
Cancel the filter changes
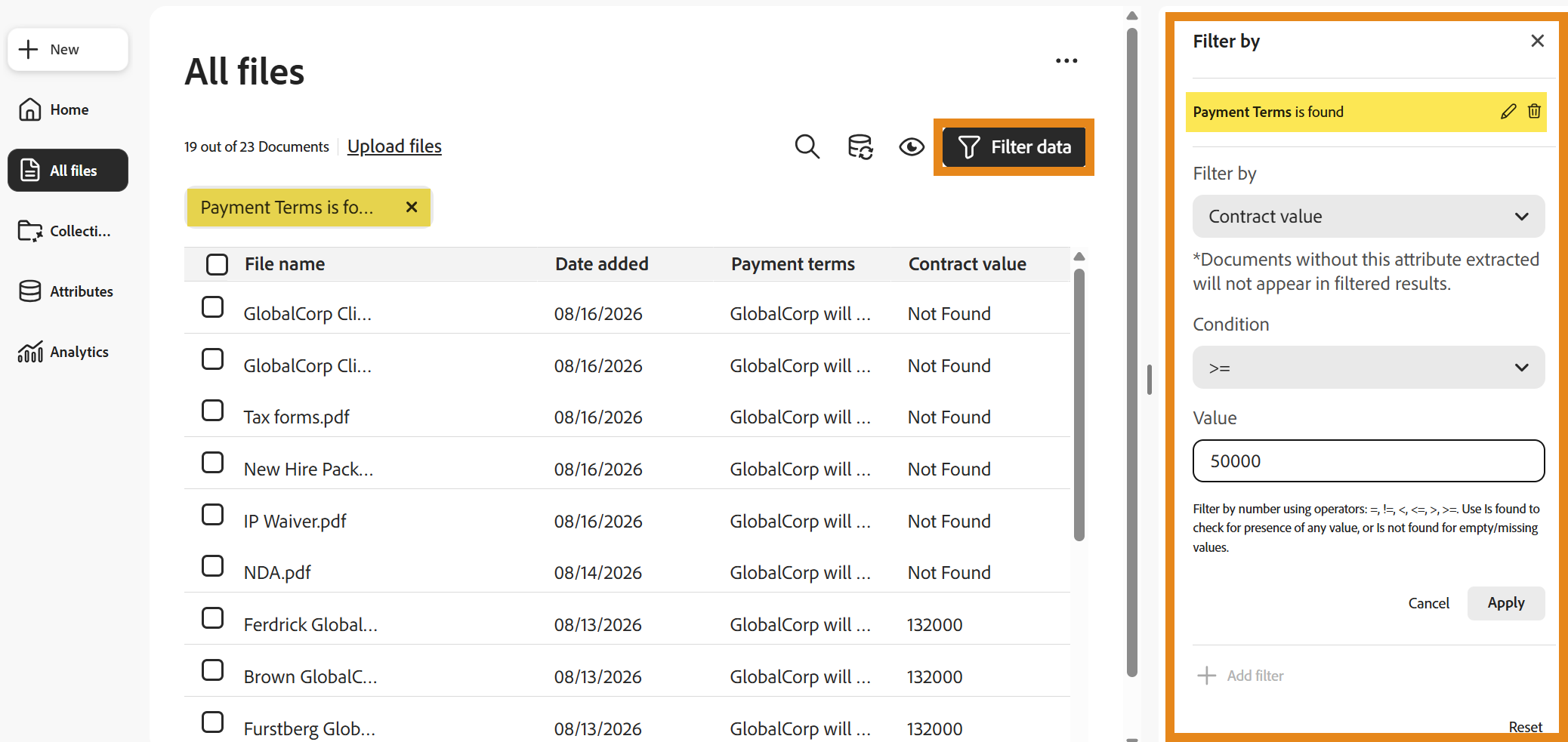(x=1428, y=603)
